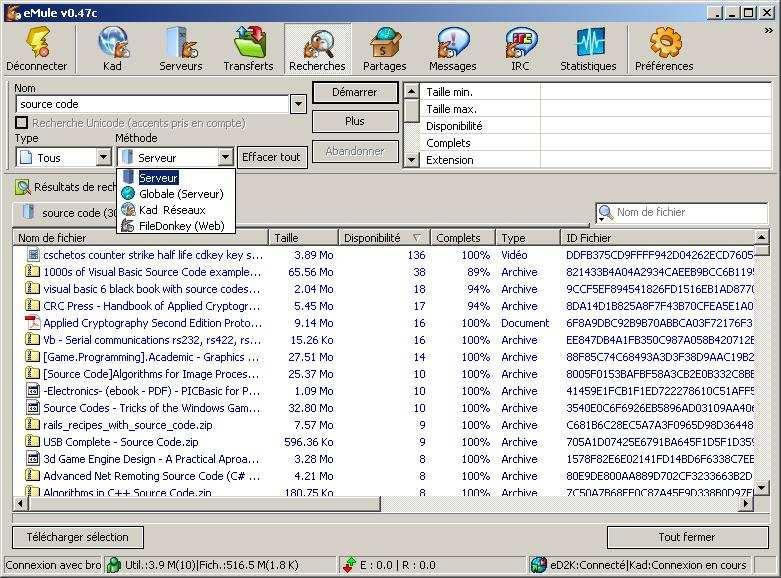Sort by the Disponibilité column header

pyautogui.click(x=384, y=238)
